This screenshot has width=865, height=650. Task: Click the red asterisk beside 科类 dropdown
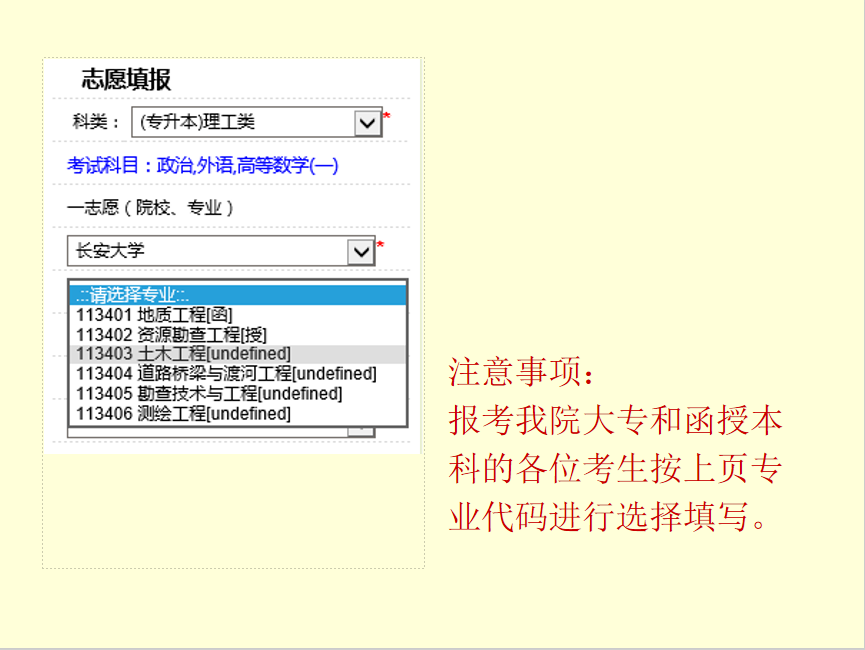[387, 118]
